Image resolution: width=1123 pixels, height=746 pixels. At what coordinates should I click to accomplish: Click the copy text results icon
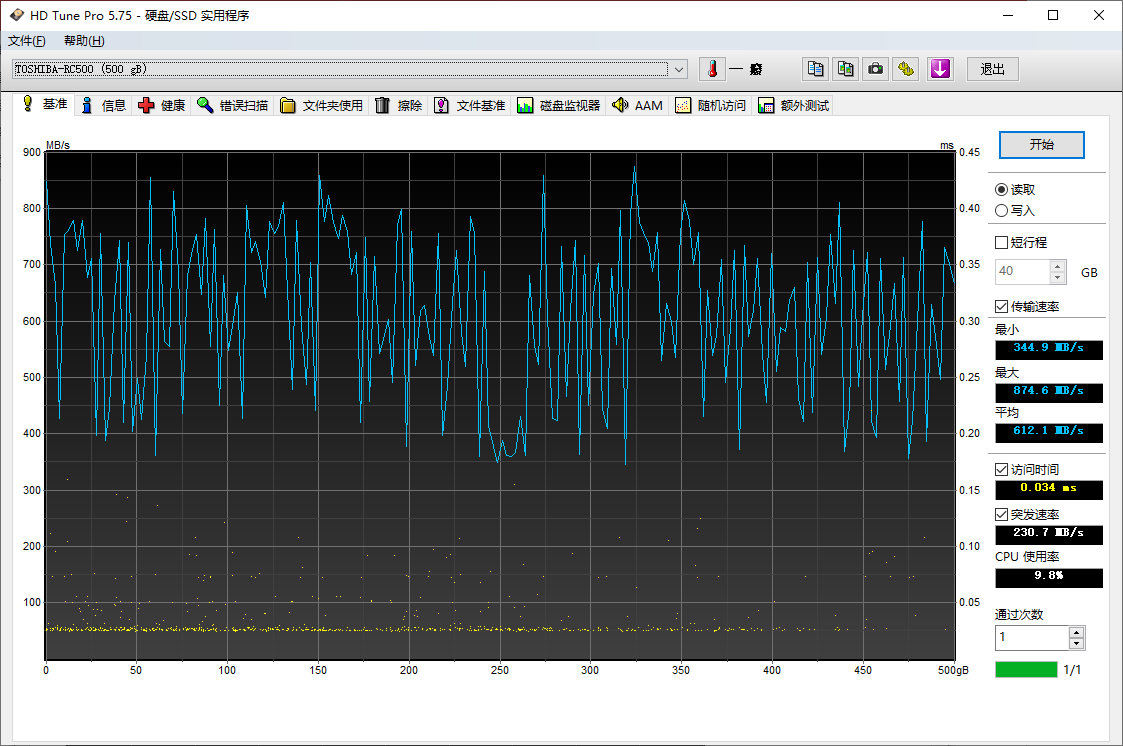[816, 69]
